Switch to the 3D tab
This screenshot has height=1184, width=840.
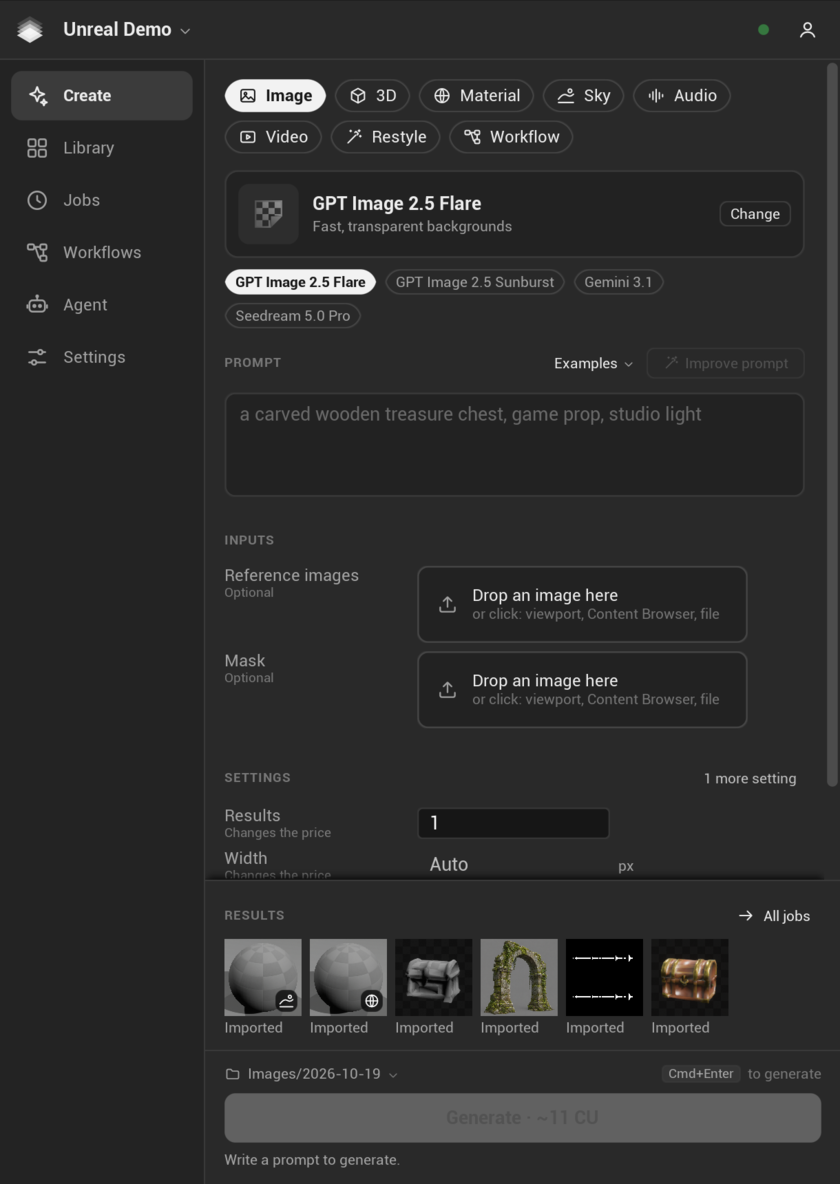(372, 96)
